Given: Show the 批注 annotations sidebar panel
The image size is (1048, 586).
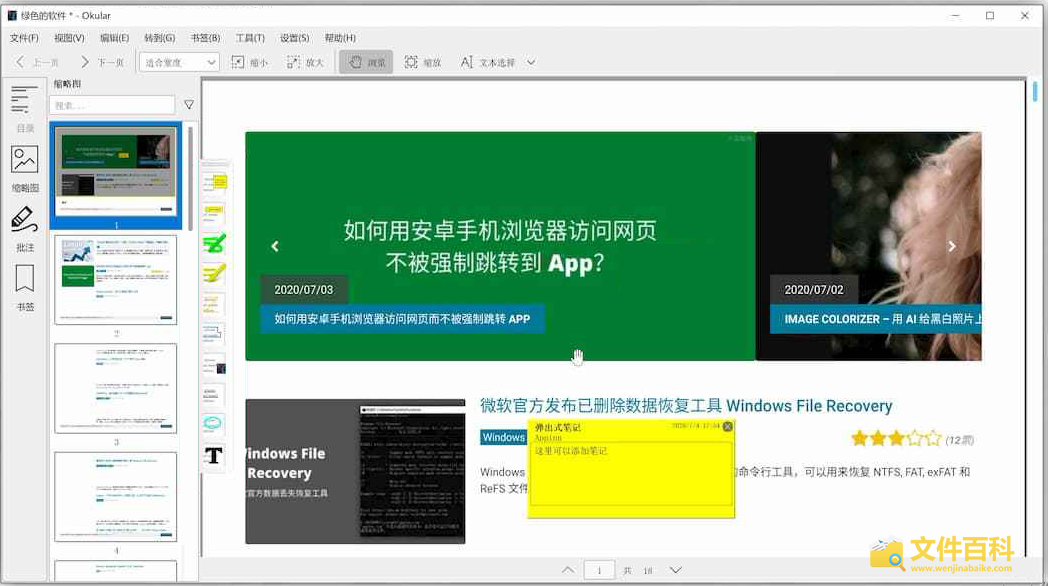Looking at the screenshot, I should click(x=25, y=229).
